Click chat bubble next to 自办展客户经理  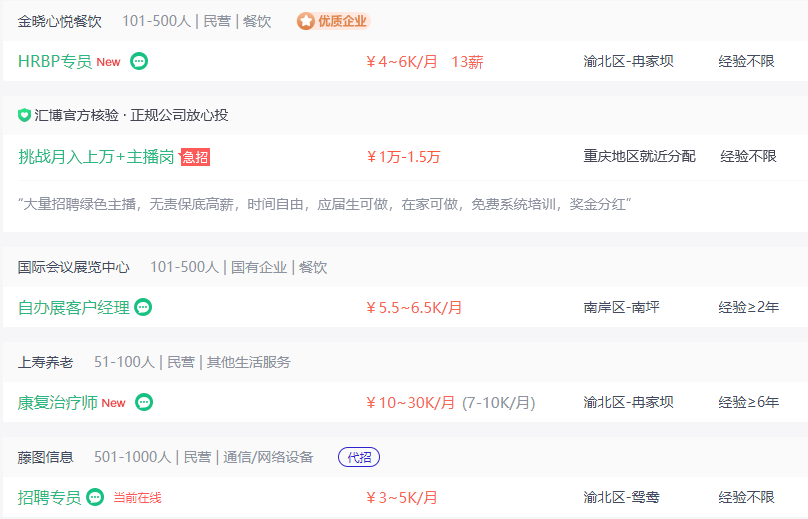(x=143, y=307)
